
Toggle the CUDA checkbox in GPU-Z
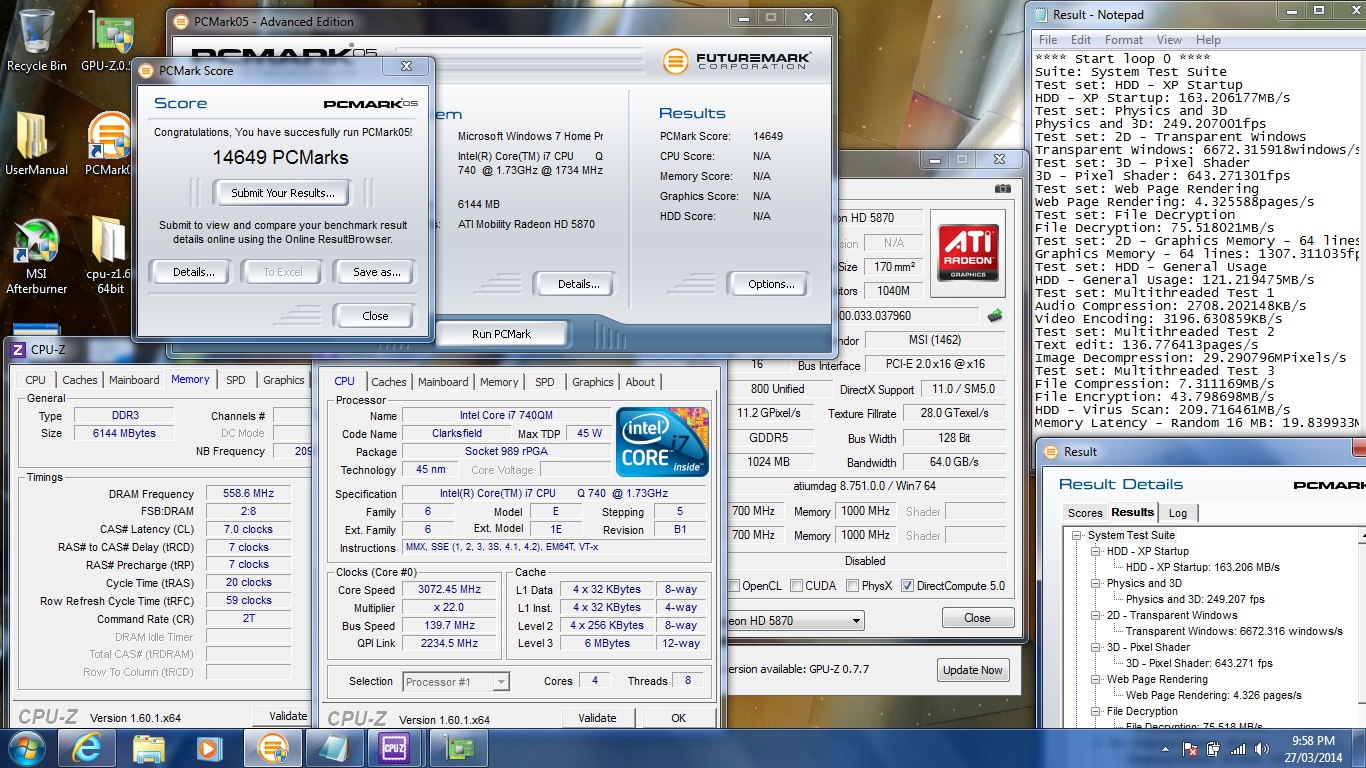tap(795, 586)
